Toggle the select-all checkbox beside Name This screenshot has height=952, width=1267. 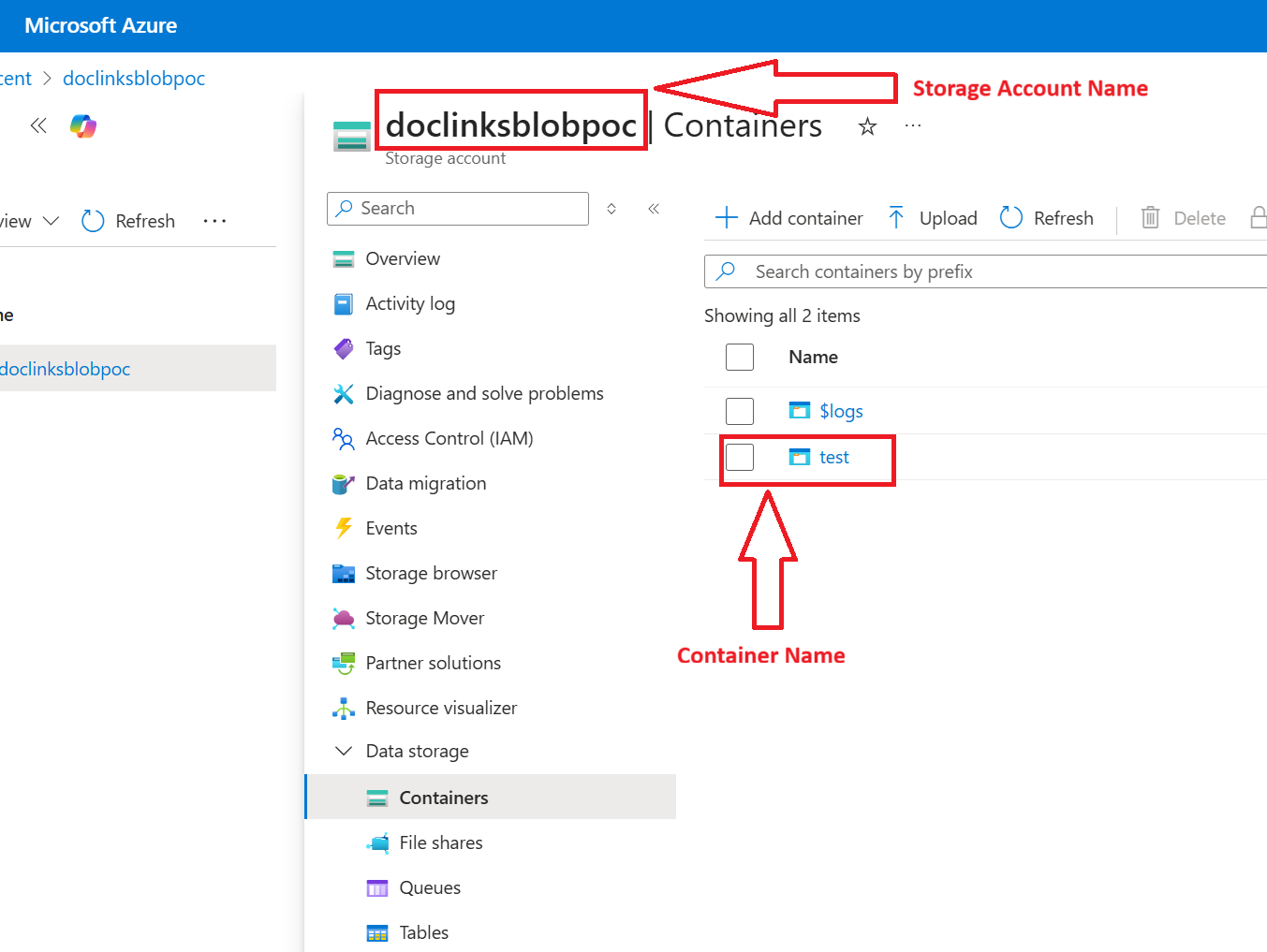(740, 357)
